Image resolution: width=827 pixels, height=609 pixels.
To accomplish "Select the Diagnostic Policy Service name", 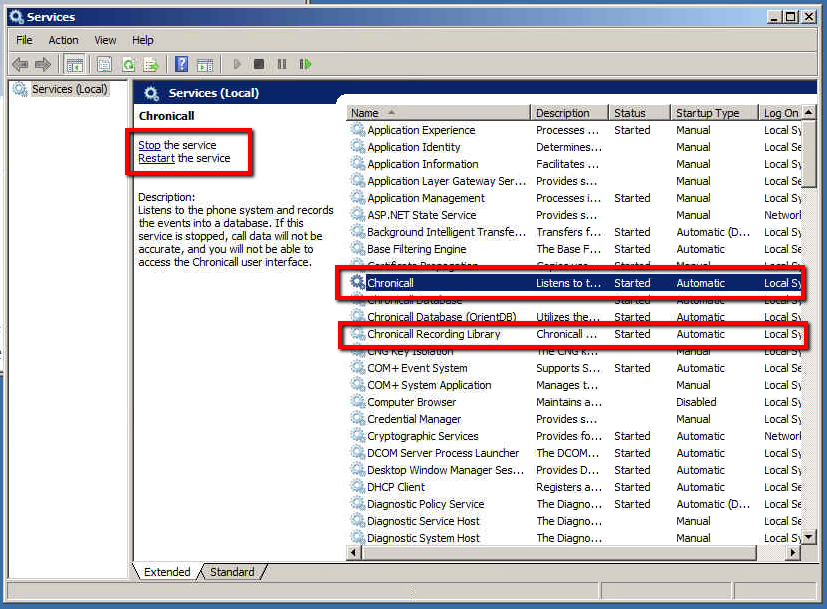I will click(x=426, y=504).
